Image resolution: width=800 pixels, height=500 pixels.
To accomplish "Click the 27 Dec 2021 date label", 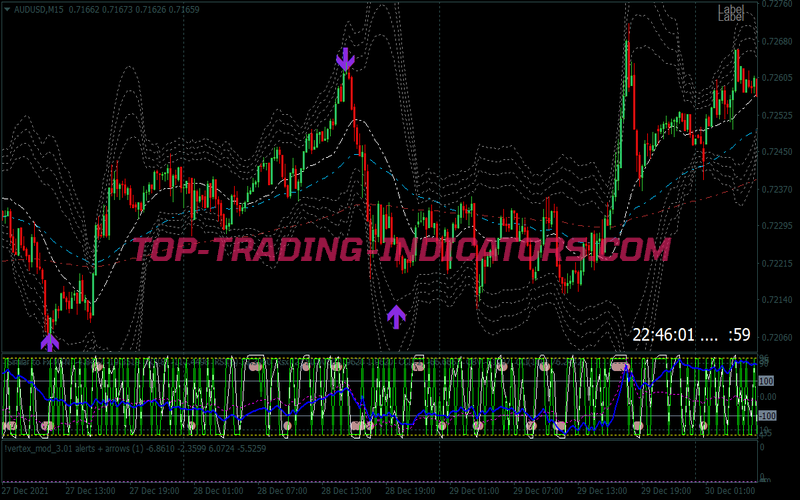I will click(26, 491).
